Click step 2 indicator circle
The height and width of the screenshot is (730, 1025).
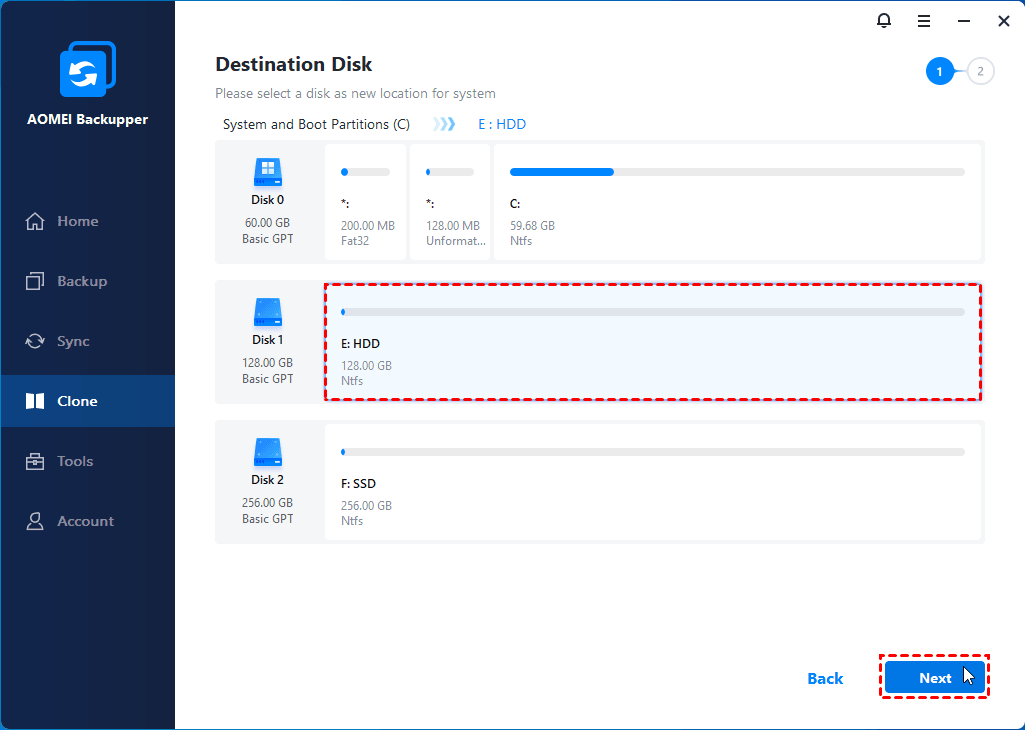(x=981, y=71)
